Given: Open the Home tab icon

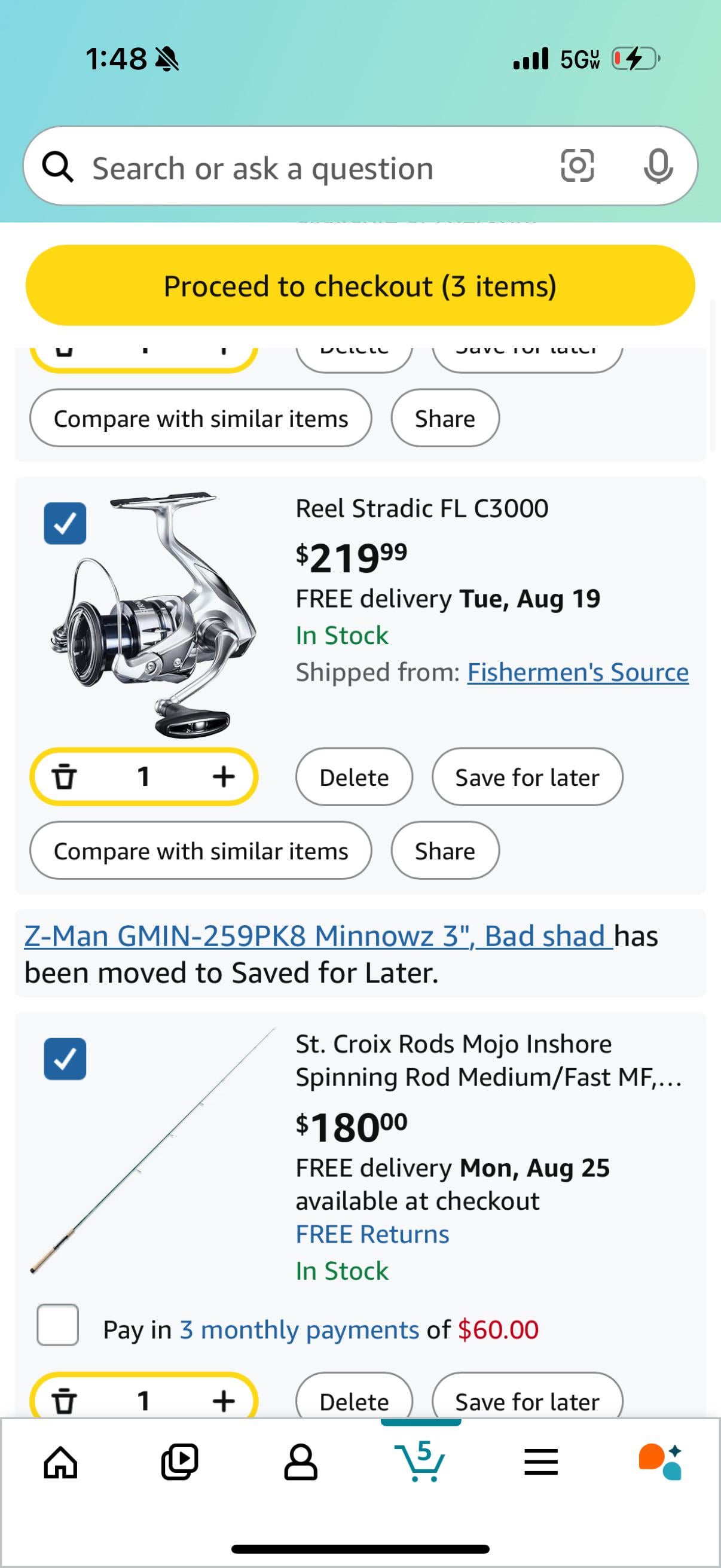Looking at the screenshot, I should click(x=61, y=1462).
